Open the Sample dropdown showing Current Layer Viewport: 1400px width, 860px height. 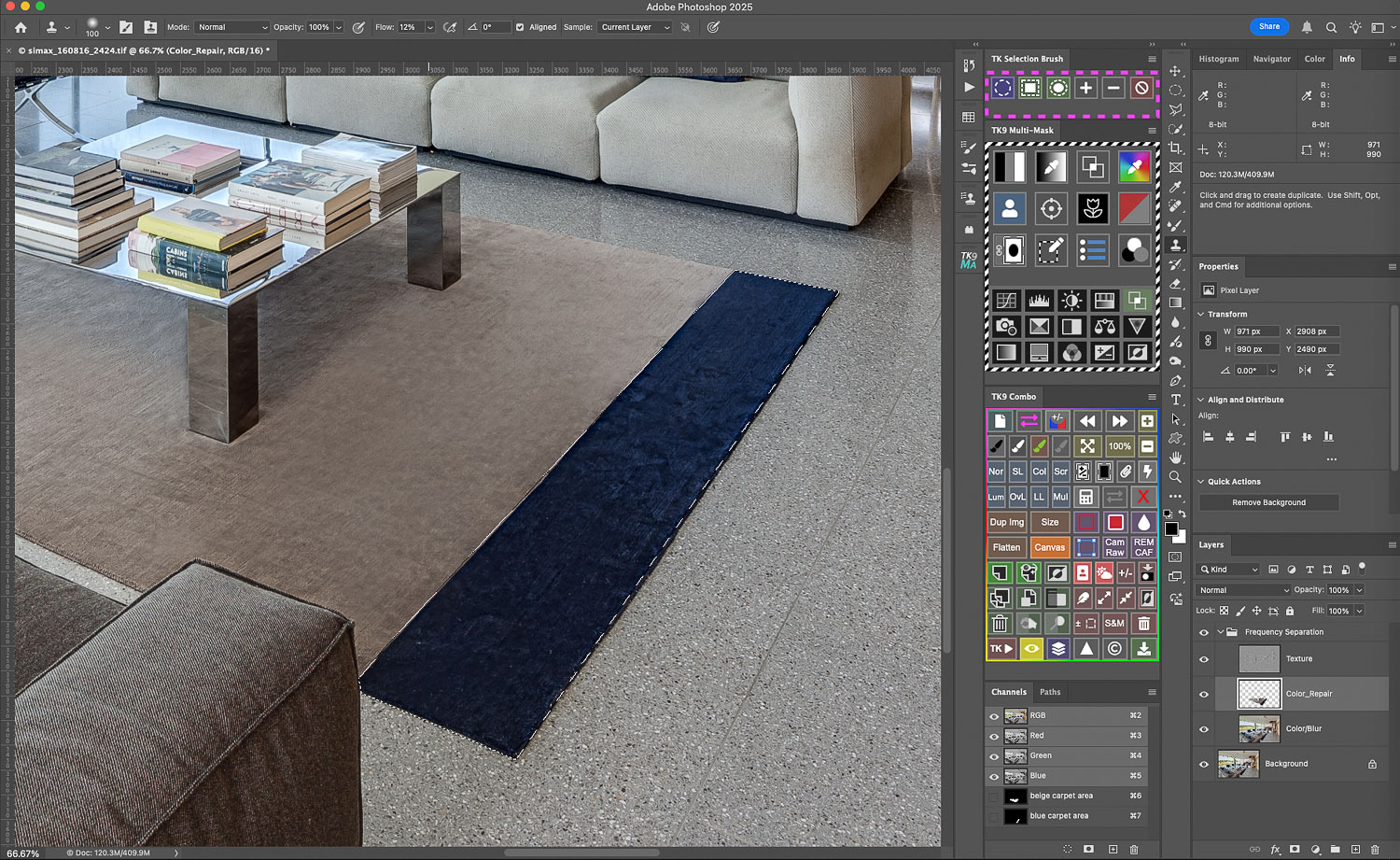tap(635, 27)
